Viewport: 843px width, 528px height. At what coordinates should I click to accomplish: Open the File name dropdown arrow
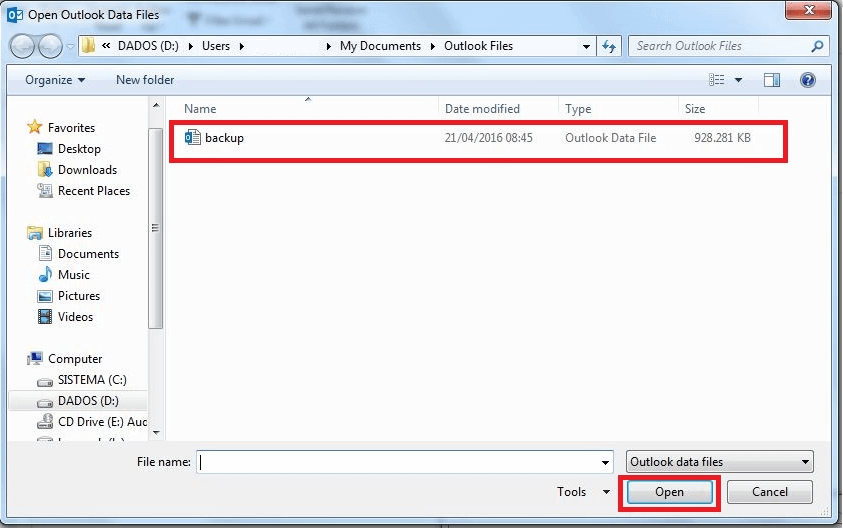point(605,462)
